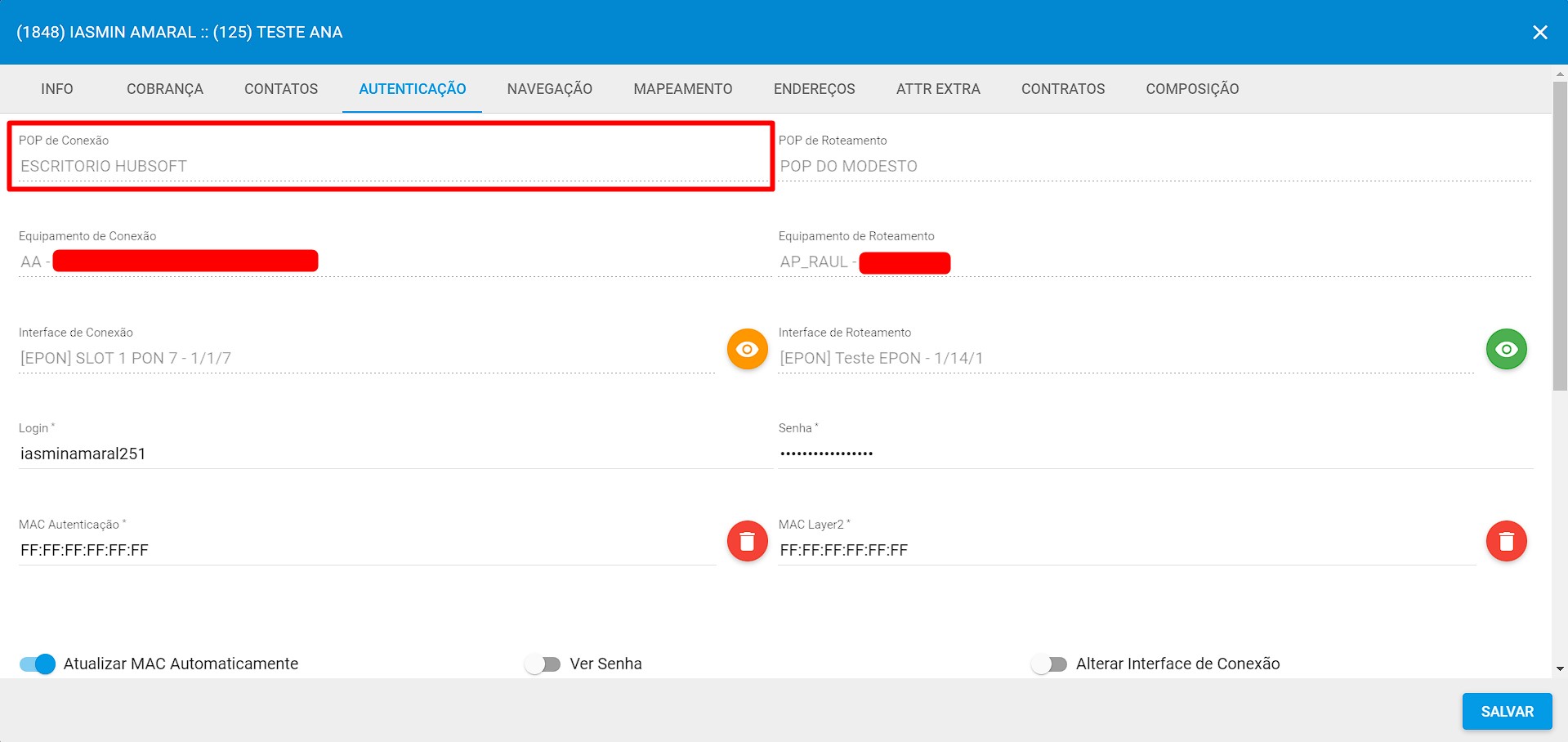The height and width of the screenshot is (742, 1568).
Task: Click Interface de Roteamento field Teste EPON
Action: 1126,358
